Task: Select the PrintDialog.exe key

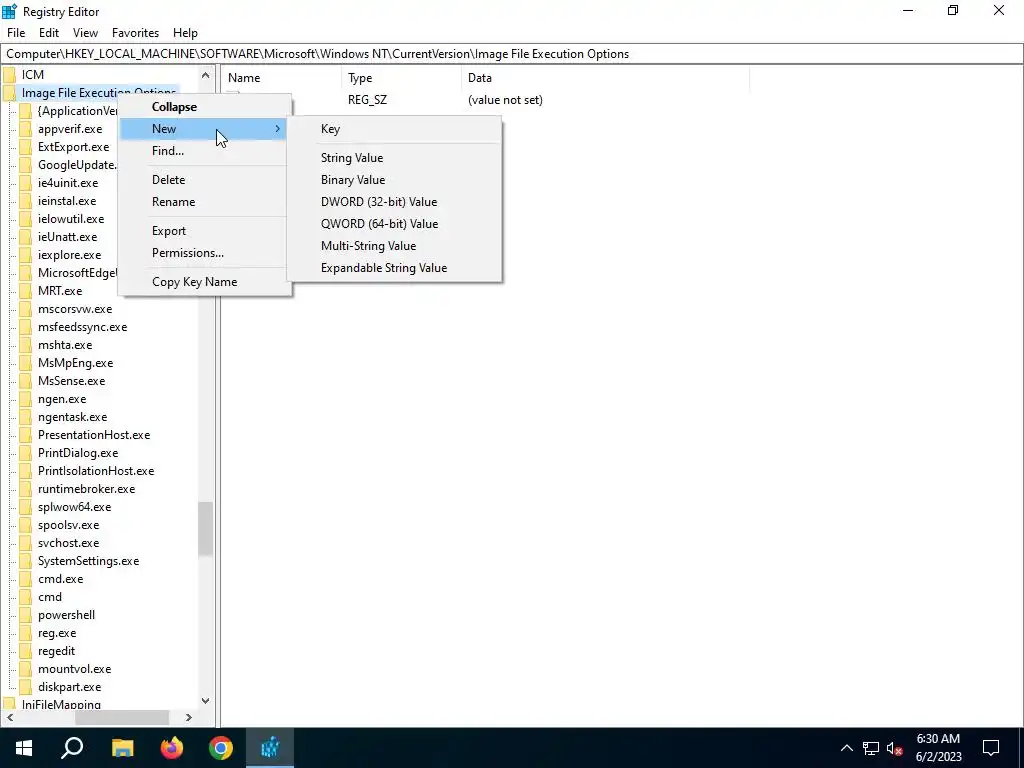Action: pyautogui.click(x=78, y=453)
